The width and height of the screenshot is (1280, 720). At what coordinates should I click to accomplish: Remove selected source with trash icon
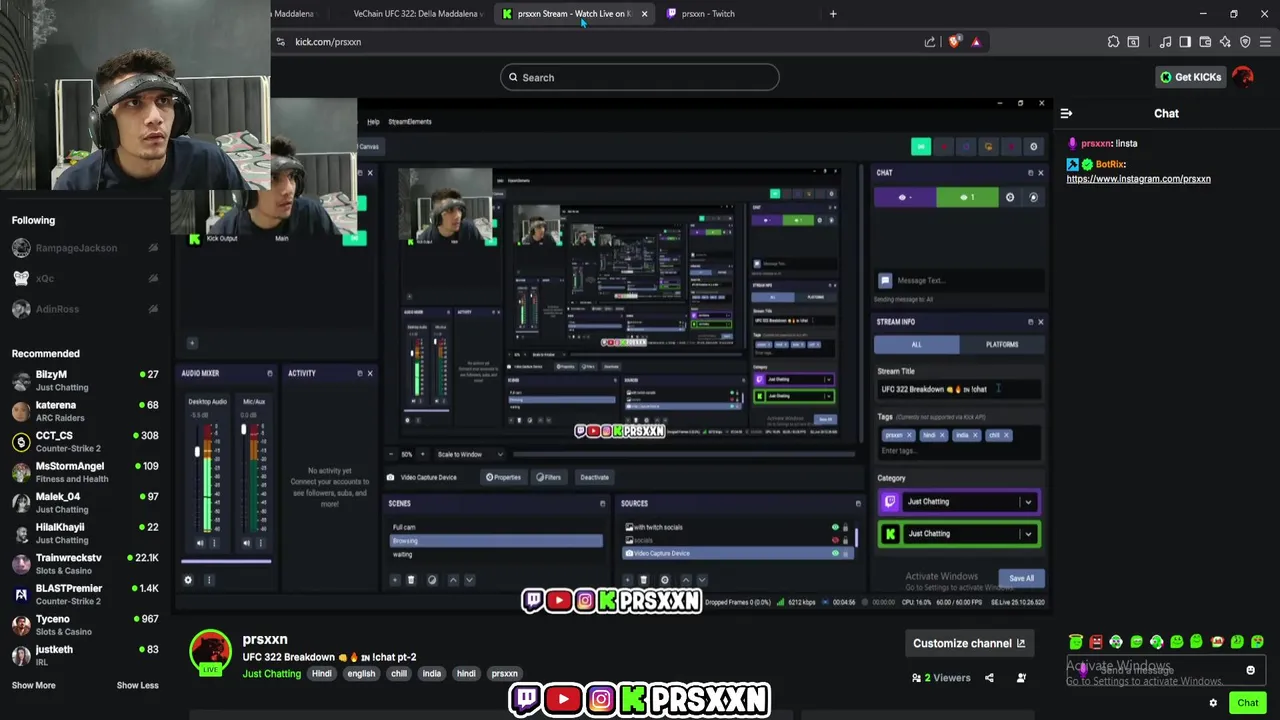(x=644, y=580)
